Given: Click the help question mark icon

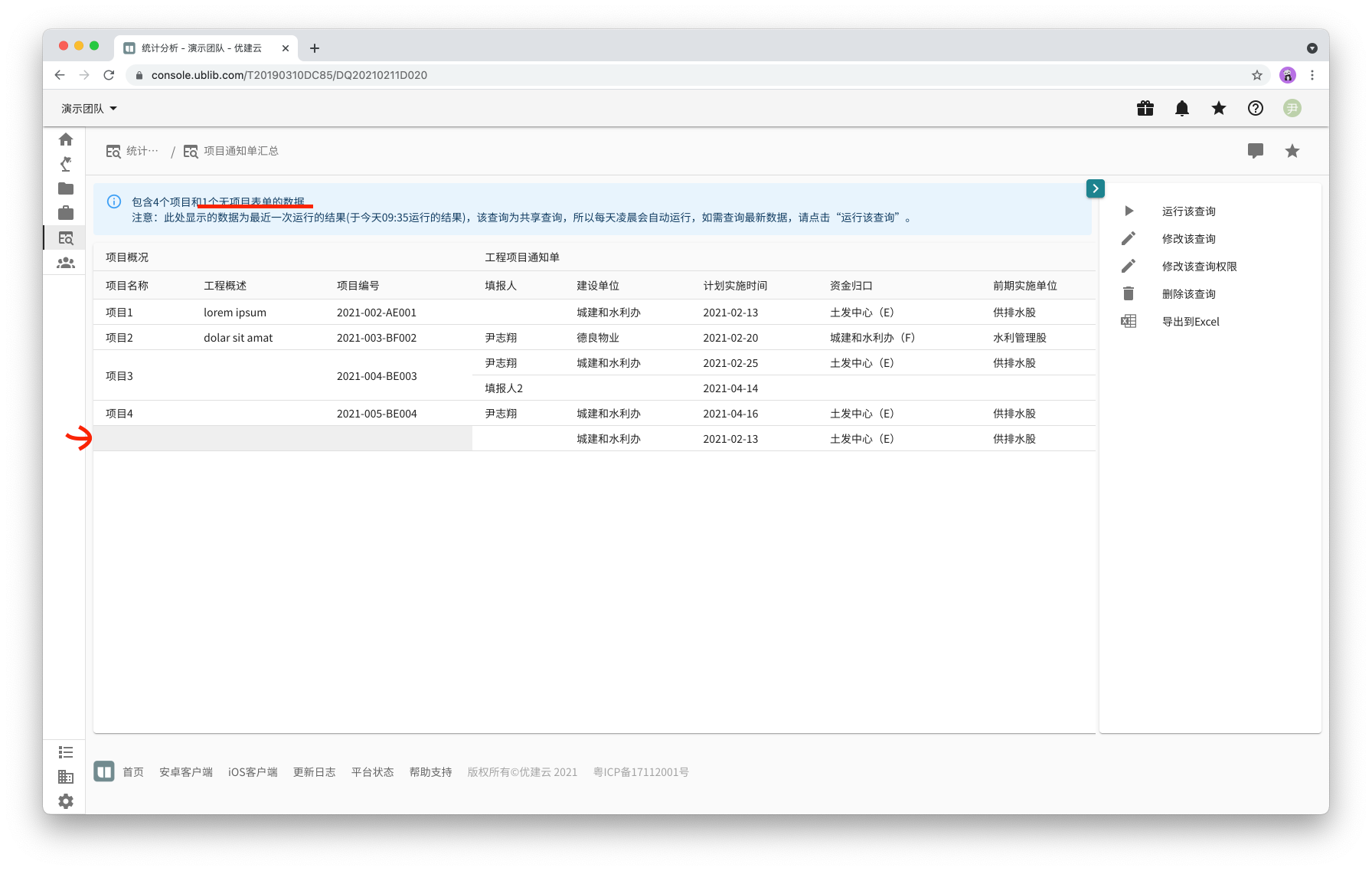Looking at the screenshot, I should (x=1255, y=108).
